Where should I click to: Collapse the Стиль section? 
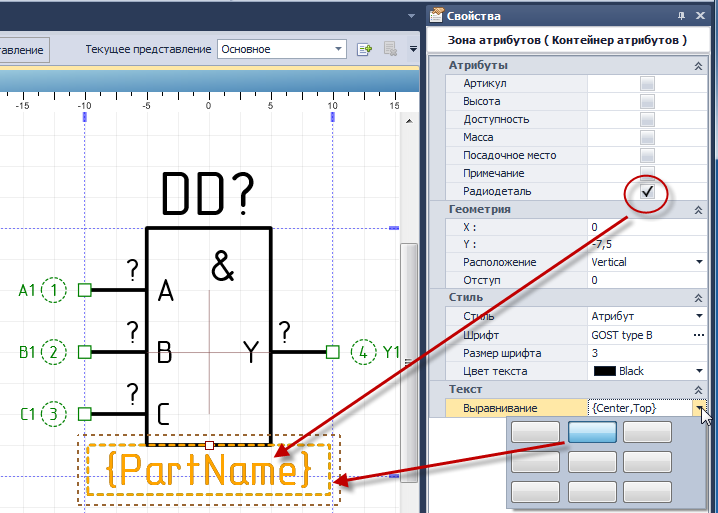pyautogui.click(x=698, y=298)
